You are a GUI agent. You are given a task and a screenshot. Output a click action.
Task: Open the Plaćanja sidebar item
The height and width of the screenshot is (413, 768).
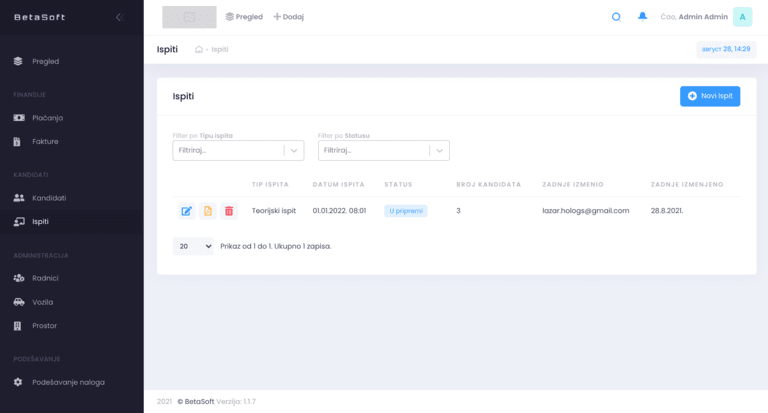pos(72,118)
